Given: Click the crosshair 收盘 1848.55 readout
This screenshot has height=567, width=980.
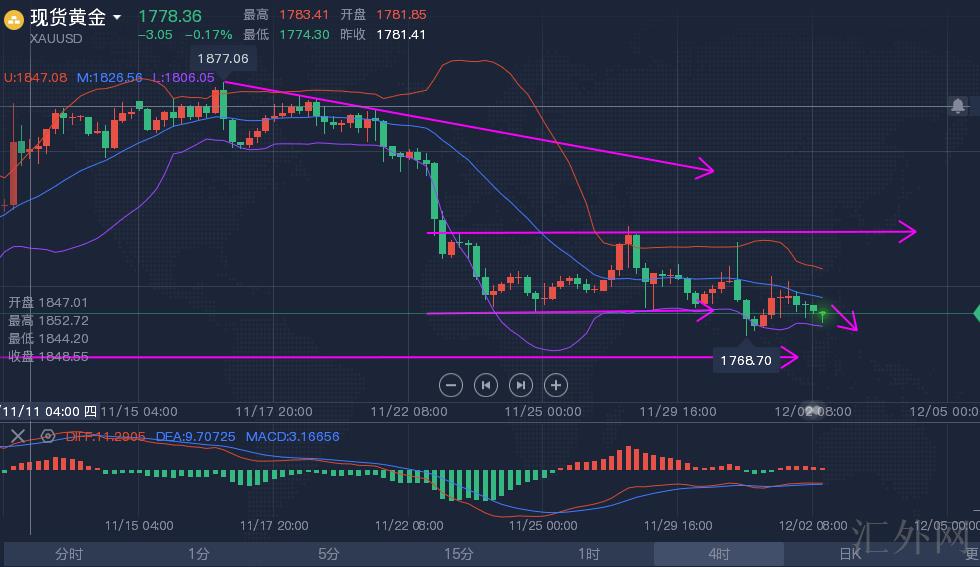Looking at the screenshot, I should pyautogui.click(x=48, y=357).
